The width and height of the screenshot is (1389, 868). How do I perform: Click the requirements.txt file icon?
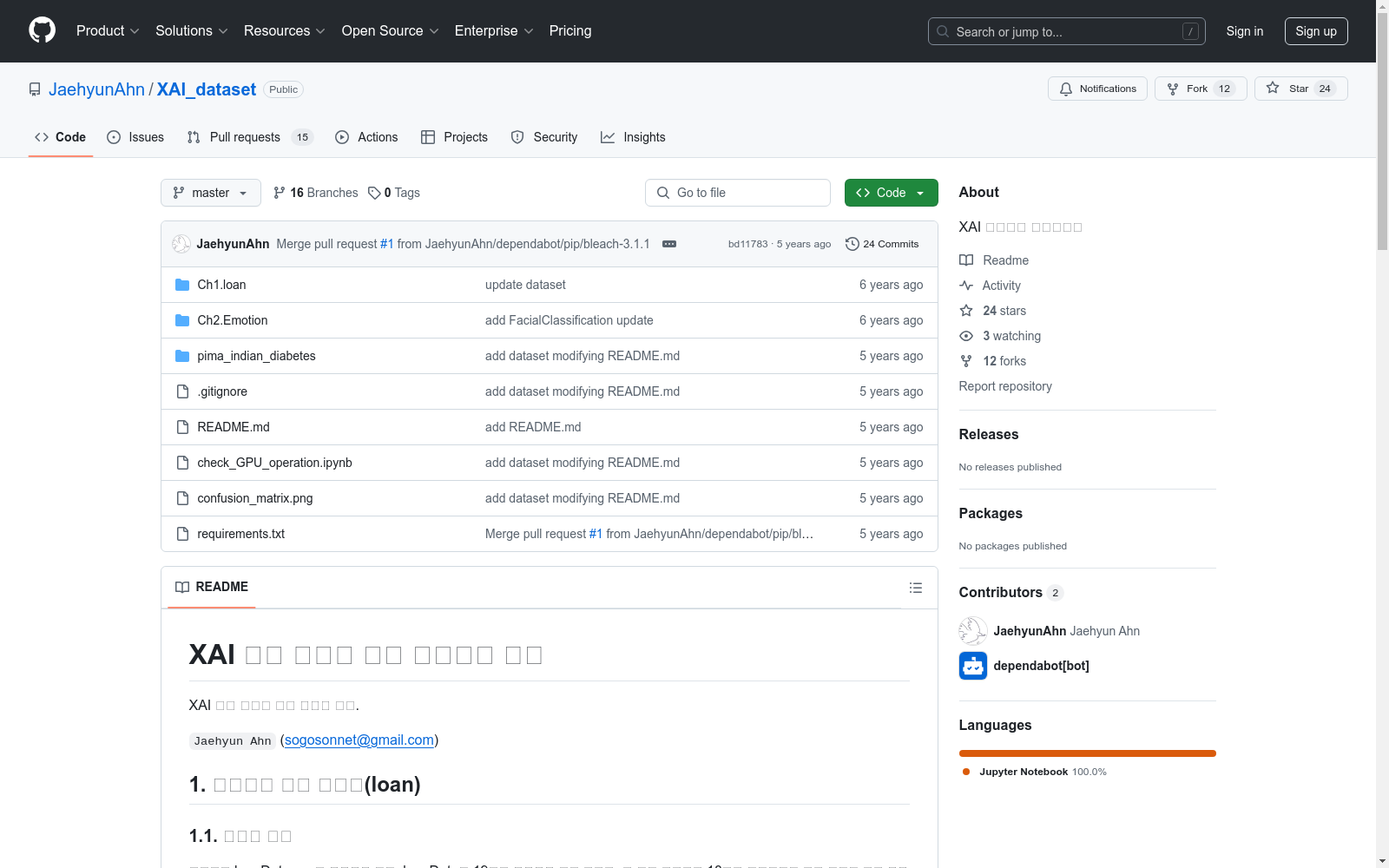tap(182, 534)
